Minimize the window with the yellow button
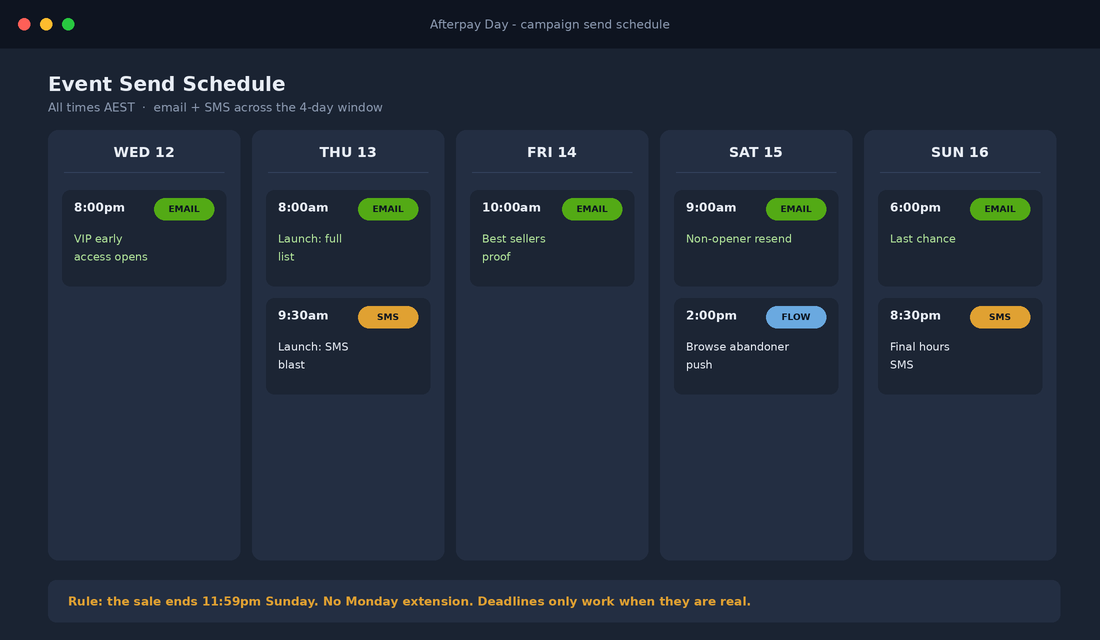The image size is (1100, 640). click(46, 25)
